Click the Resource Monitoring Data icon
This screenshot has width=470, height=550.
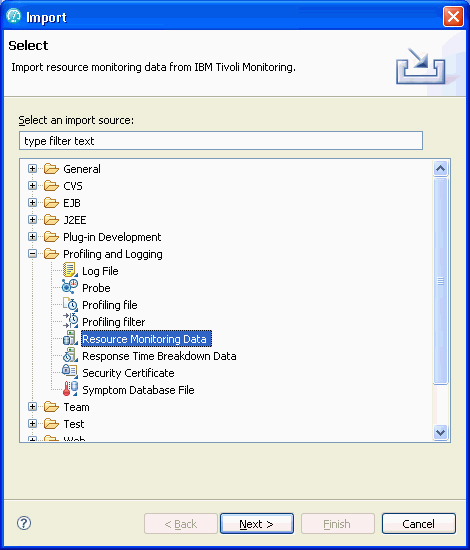(70, 338)
